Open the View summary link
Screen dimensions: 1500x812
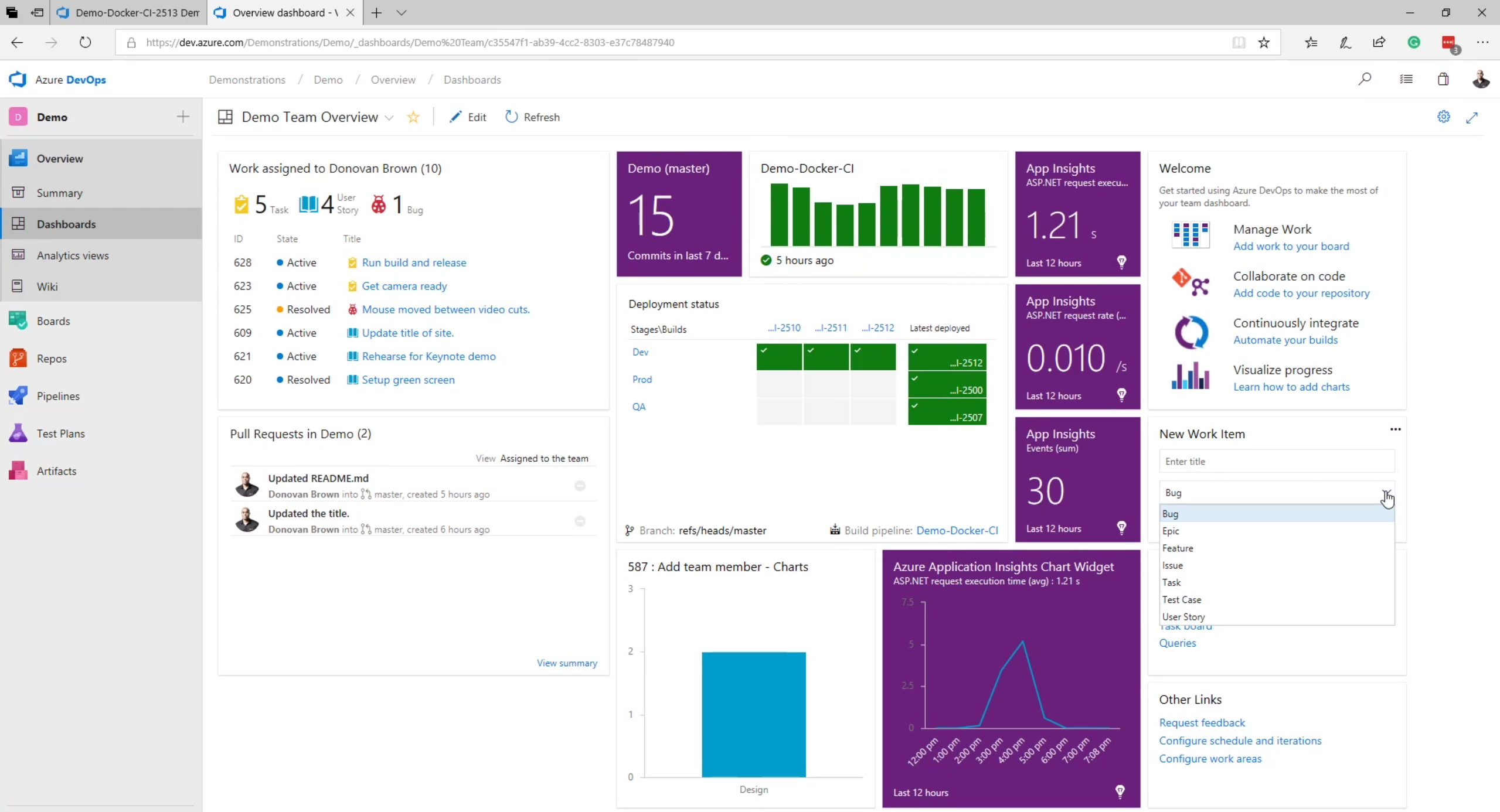(x=567, y=663)
